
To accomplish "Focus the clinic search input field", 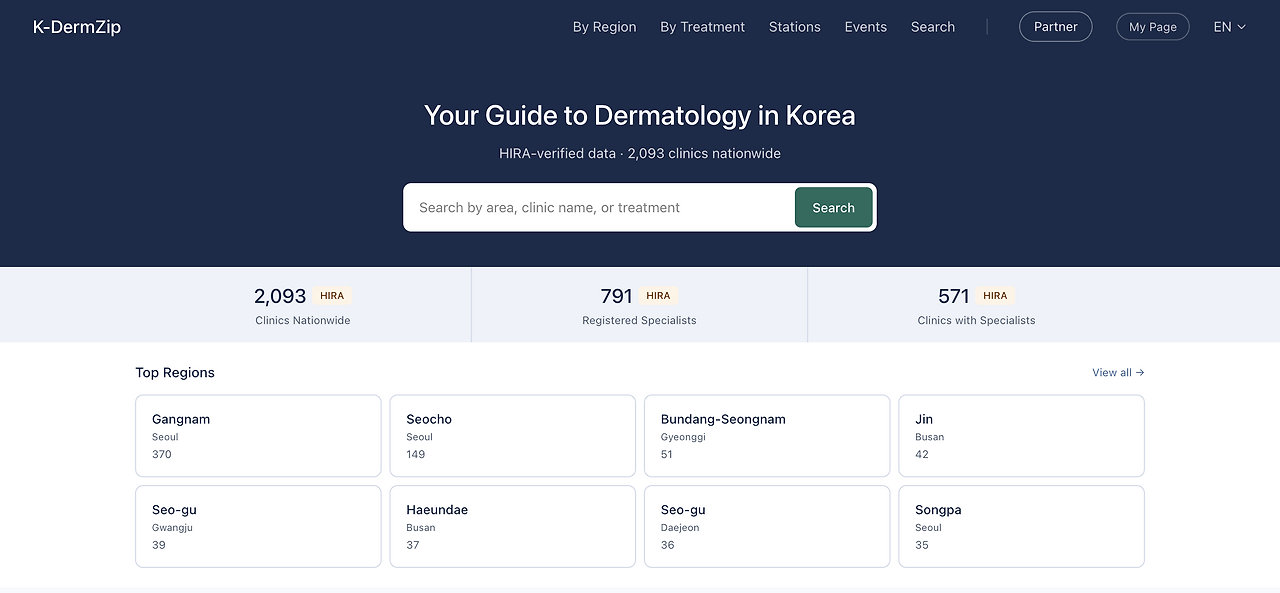I will (598, 207).
